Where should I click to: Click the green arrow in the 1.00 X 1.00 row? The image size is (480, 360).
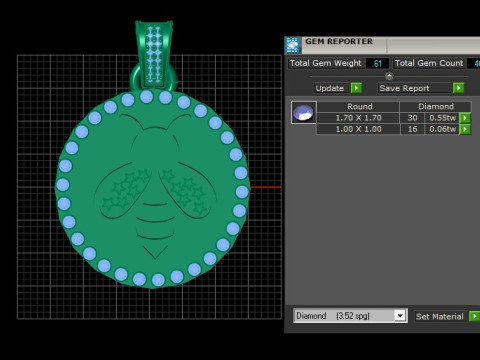pos(465,129)
